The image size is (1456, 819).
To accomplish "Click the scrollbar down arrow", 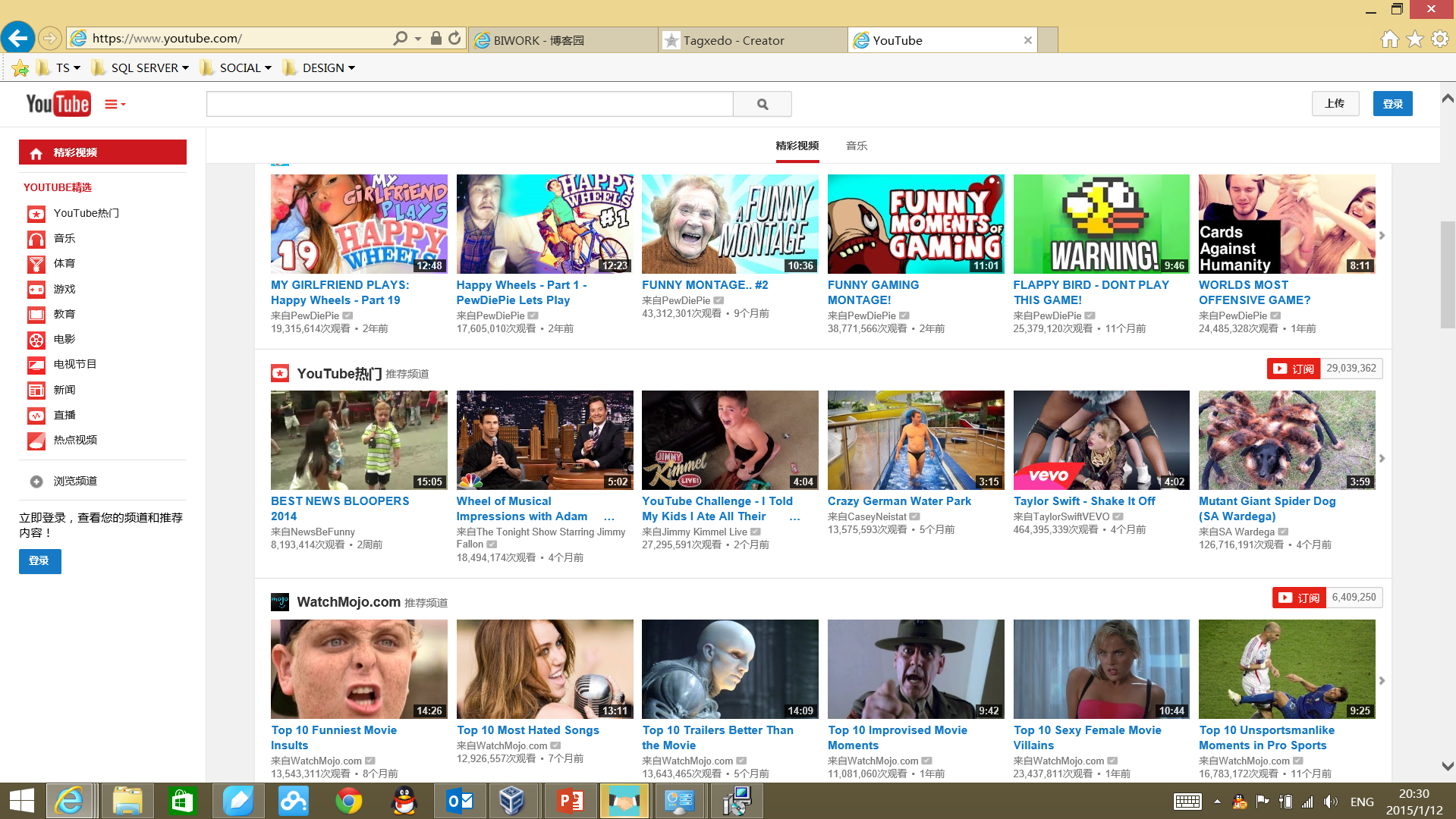I will pyautogui.click(x=1447, y=767).
